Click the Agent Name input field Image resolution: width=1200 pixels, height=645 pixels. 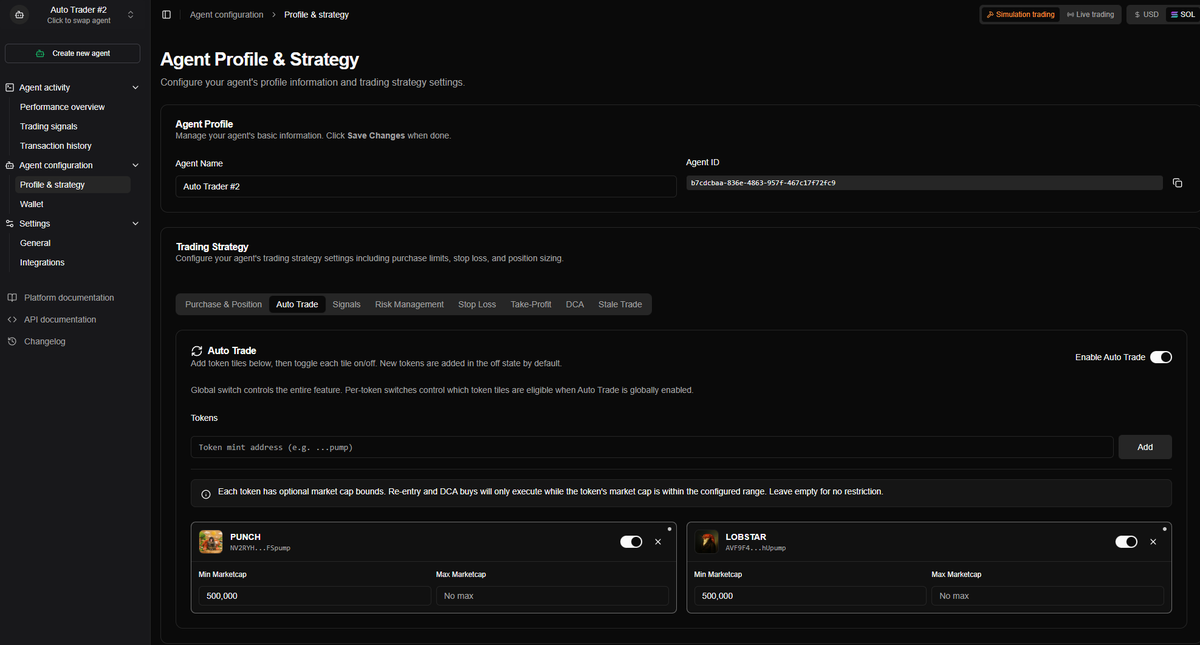click(427, 186)
